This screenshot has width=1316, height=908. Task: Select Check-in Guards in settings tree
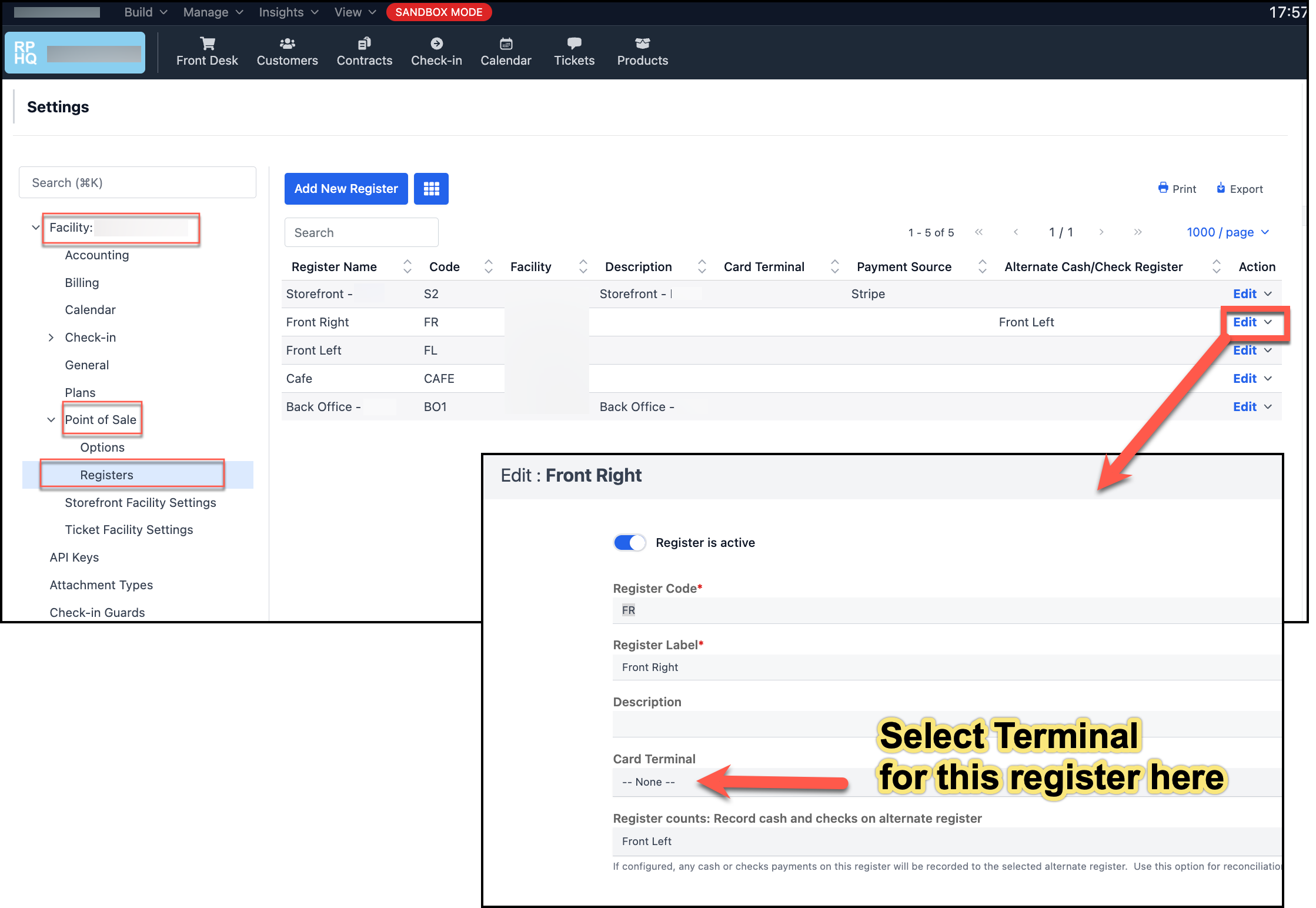[x=97, y=612]
